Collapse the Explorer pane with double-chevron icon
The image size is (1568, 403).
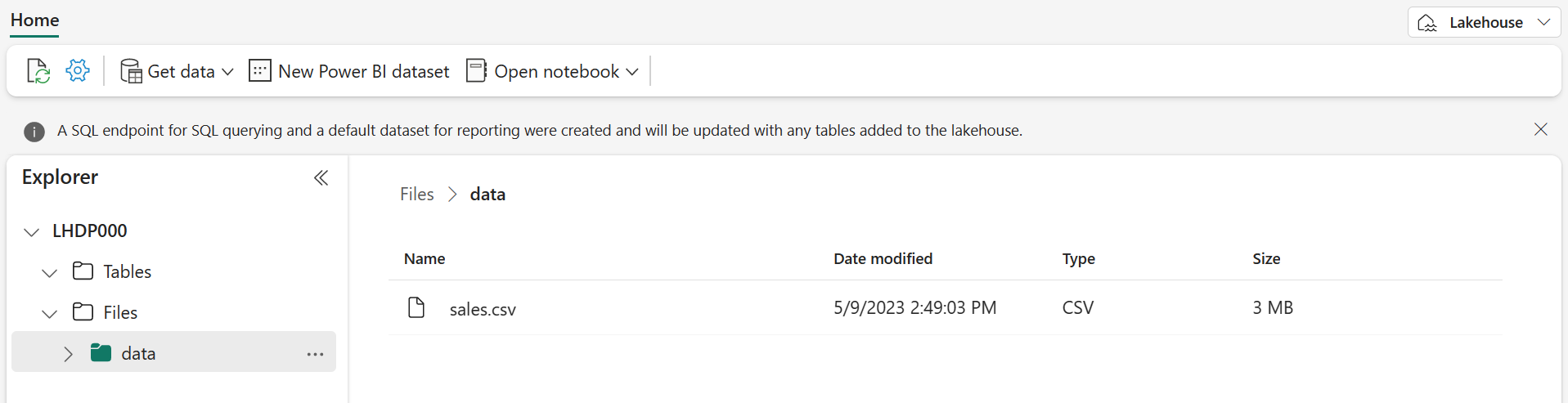click(321, 177)
